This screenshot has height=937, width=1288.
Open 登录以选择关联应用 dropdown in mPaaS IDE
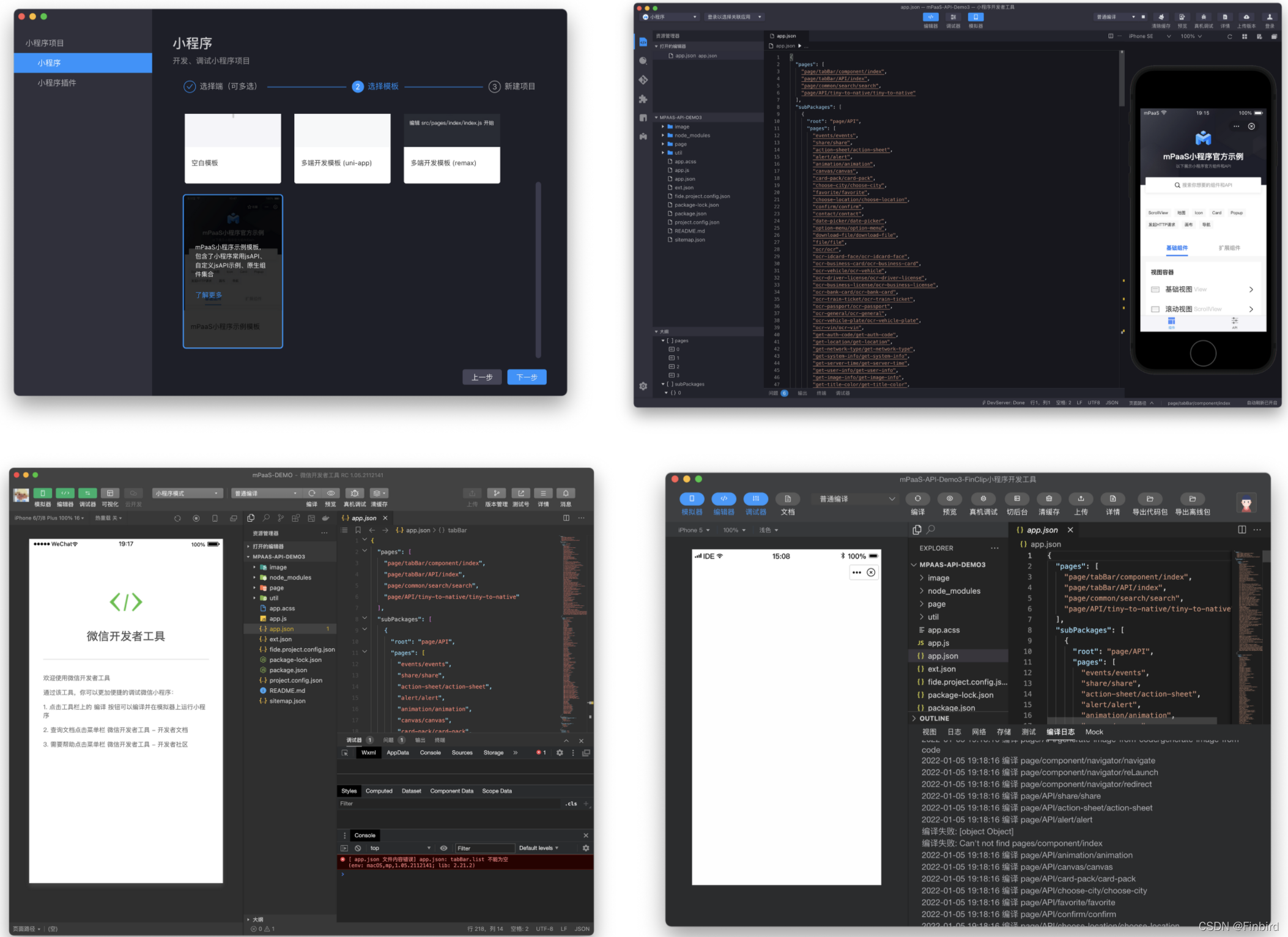(x=734, y=17)
